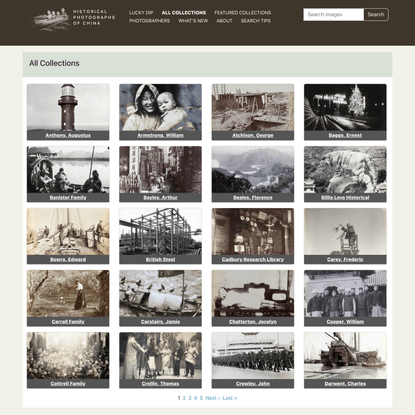Screen dimensions: 415x415
Task: Jump to the Last page link
Action: 229,398
